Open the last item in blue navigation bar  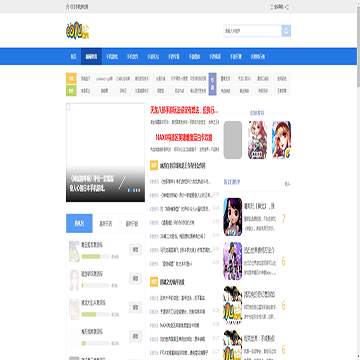[x=258, y=57]
